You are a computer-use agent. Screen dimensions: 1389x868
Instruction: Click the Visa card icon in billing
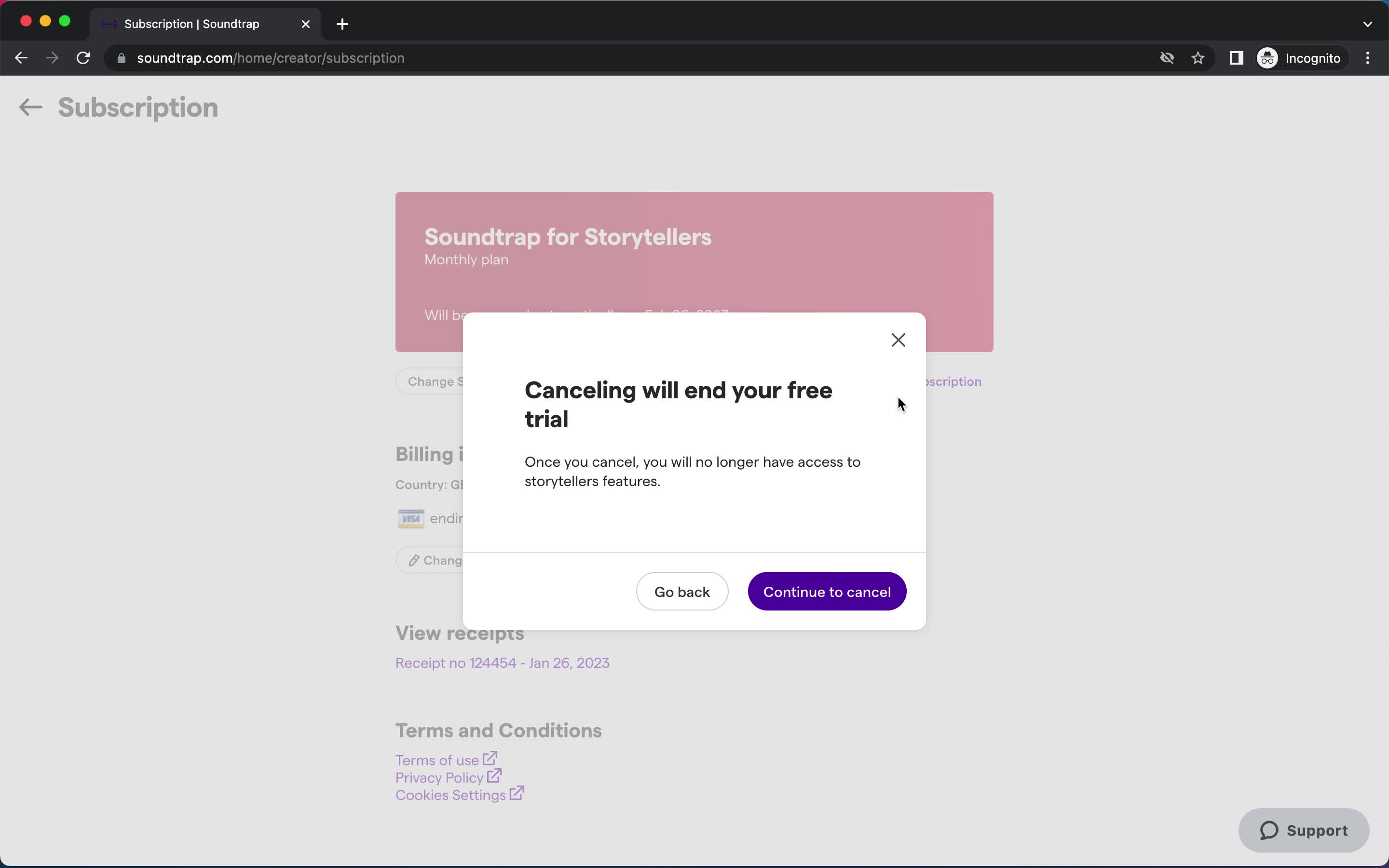(412, 518)
